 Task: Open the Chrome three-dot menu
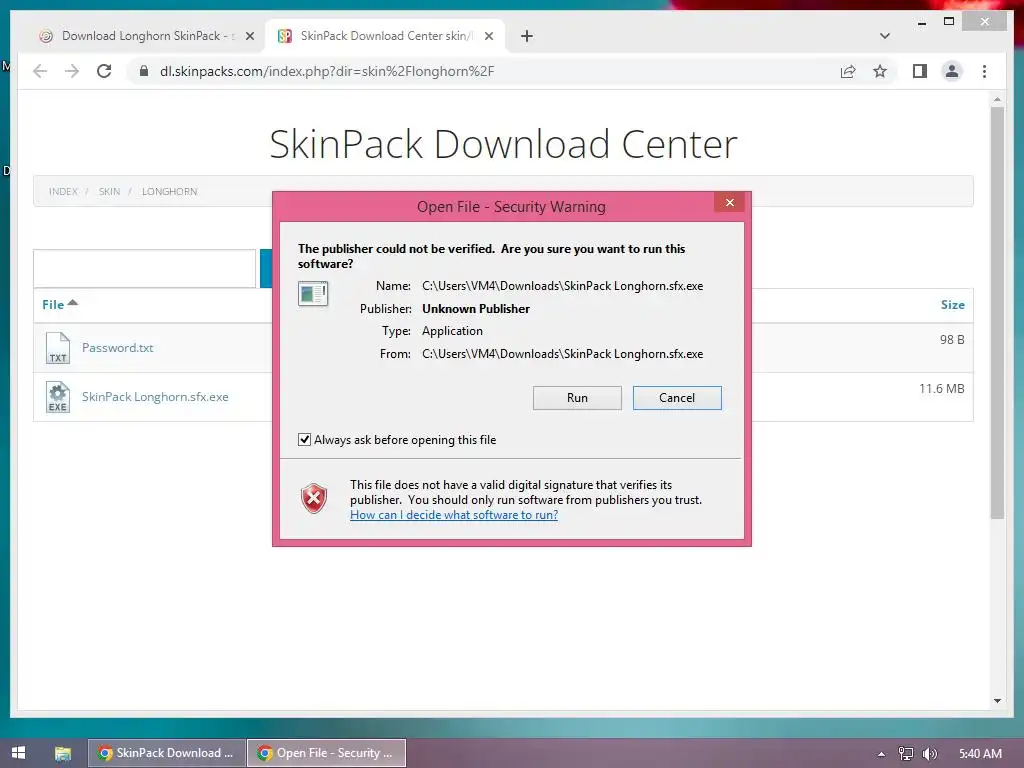coord(984,71)
